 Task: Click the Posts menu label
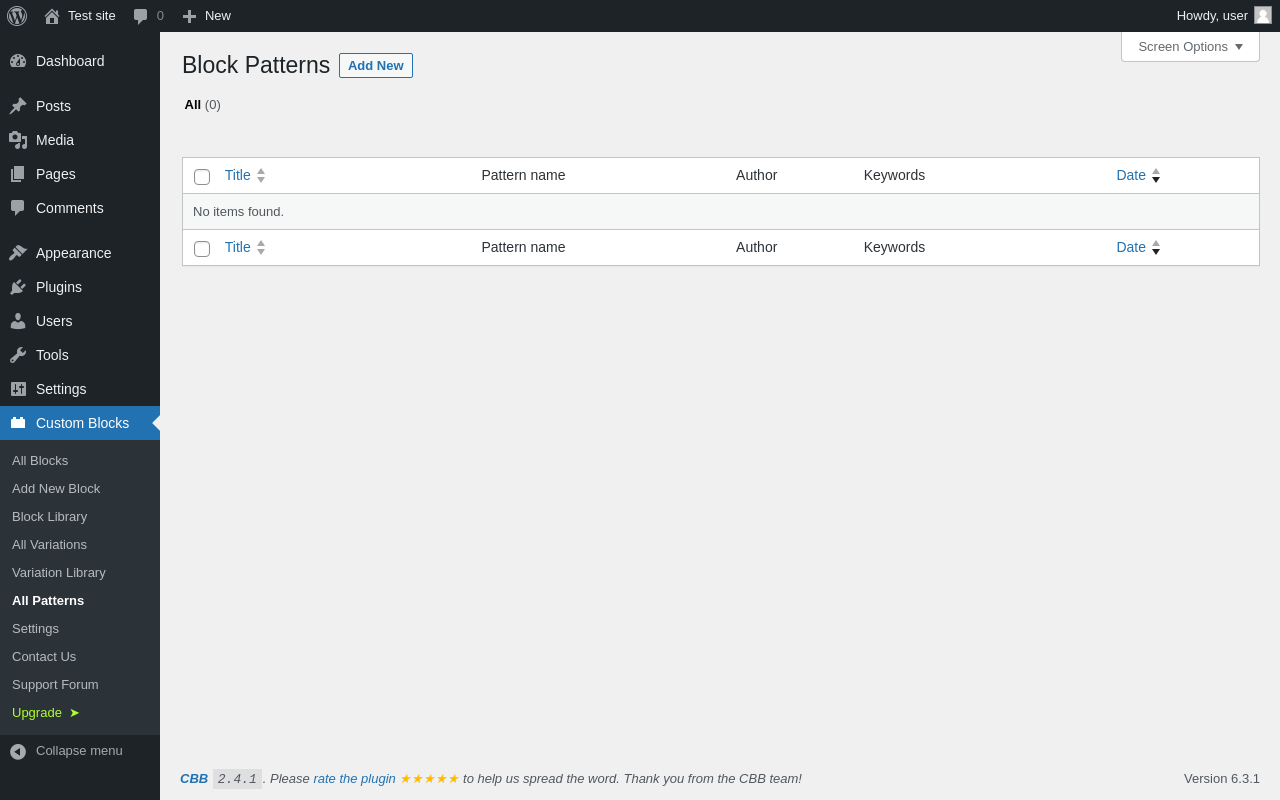point(53,106)
